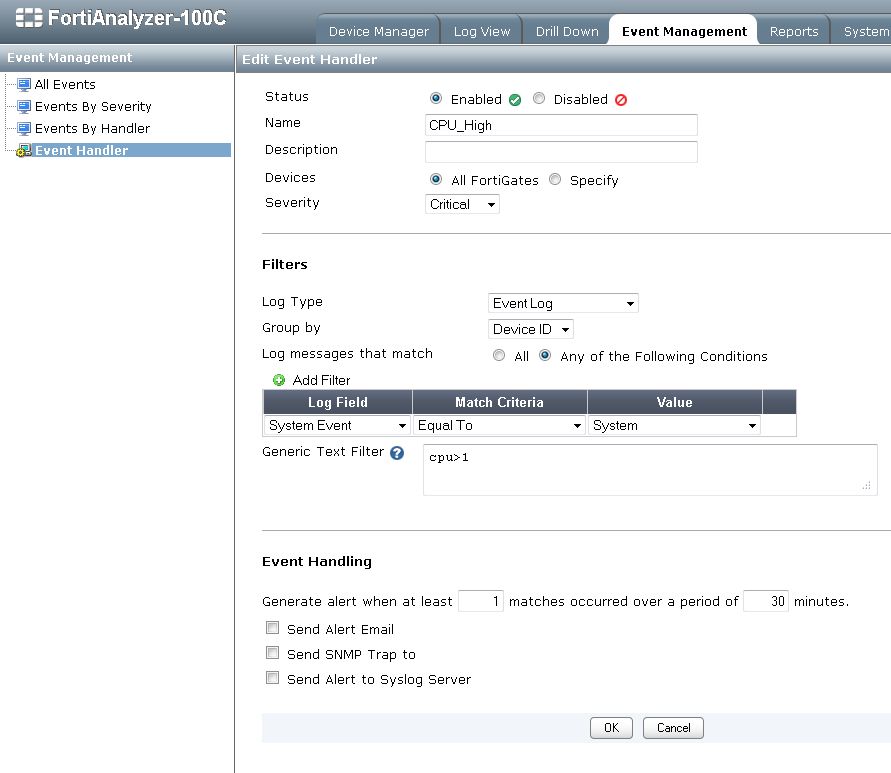Click the green Add Filter plus icon
891x773 pixels.
pos(278,380)
